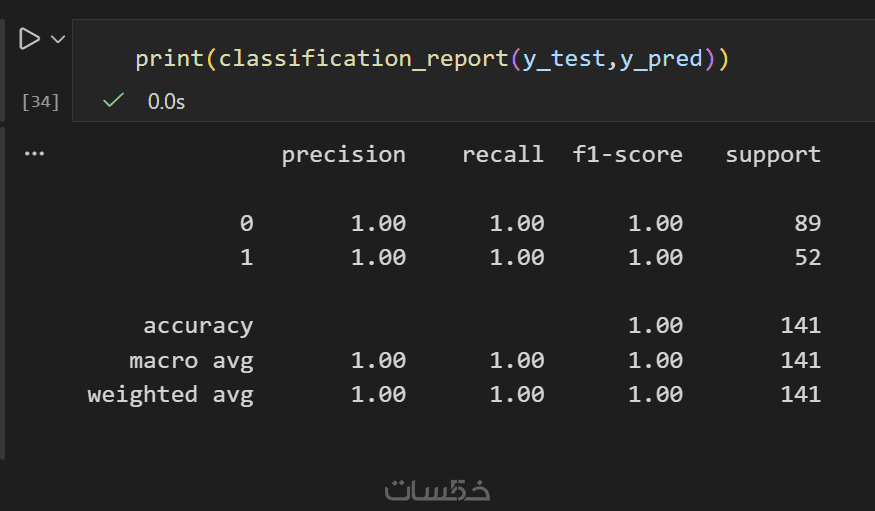The height and width of the screenshot is (511, 875).
Task: Click the y_pred argument in code
Action: tap(661, 59)
